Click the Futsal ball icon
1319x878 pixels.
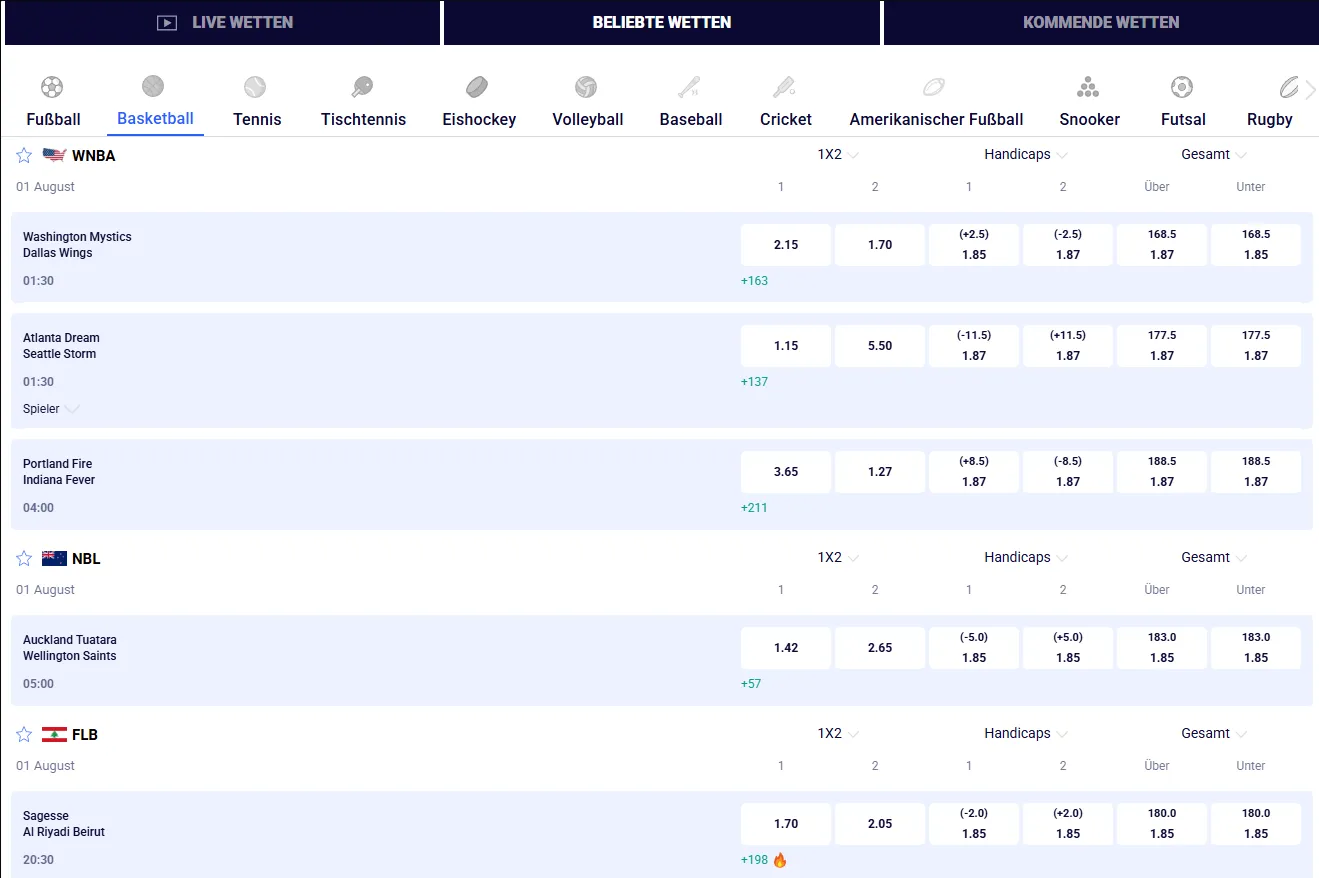1182,87
